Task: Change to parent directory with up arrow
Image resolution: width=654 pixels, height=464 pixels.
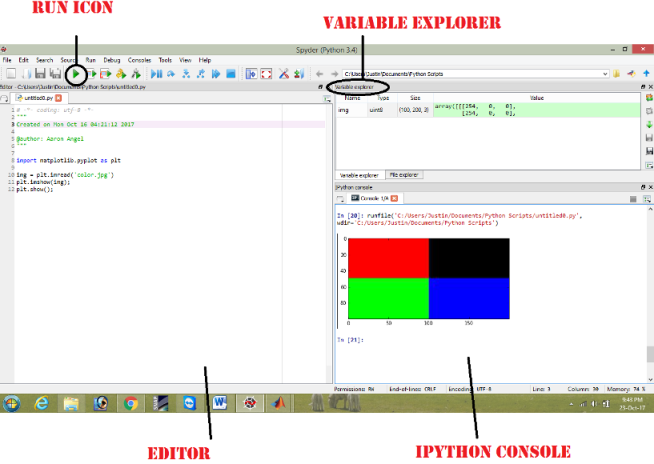Action: click(x=646, y=74)
